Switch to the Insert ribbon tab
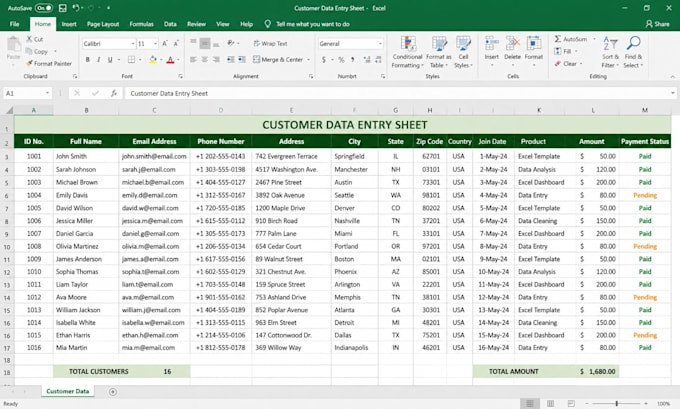Screen dimensions: 680x409 pos(69,24)
